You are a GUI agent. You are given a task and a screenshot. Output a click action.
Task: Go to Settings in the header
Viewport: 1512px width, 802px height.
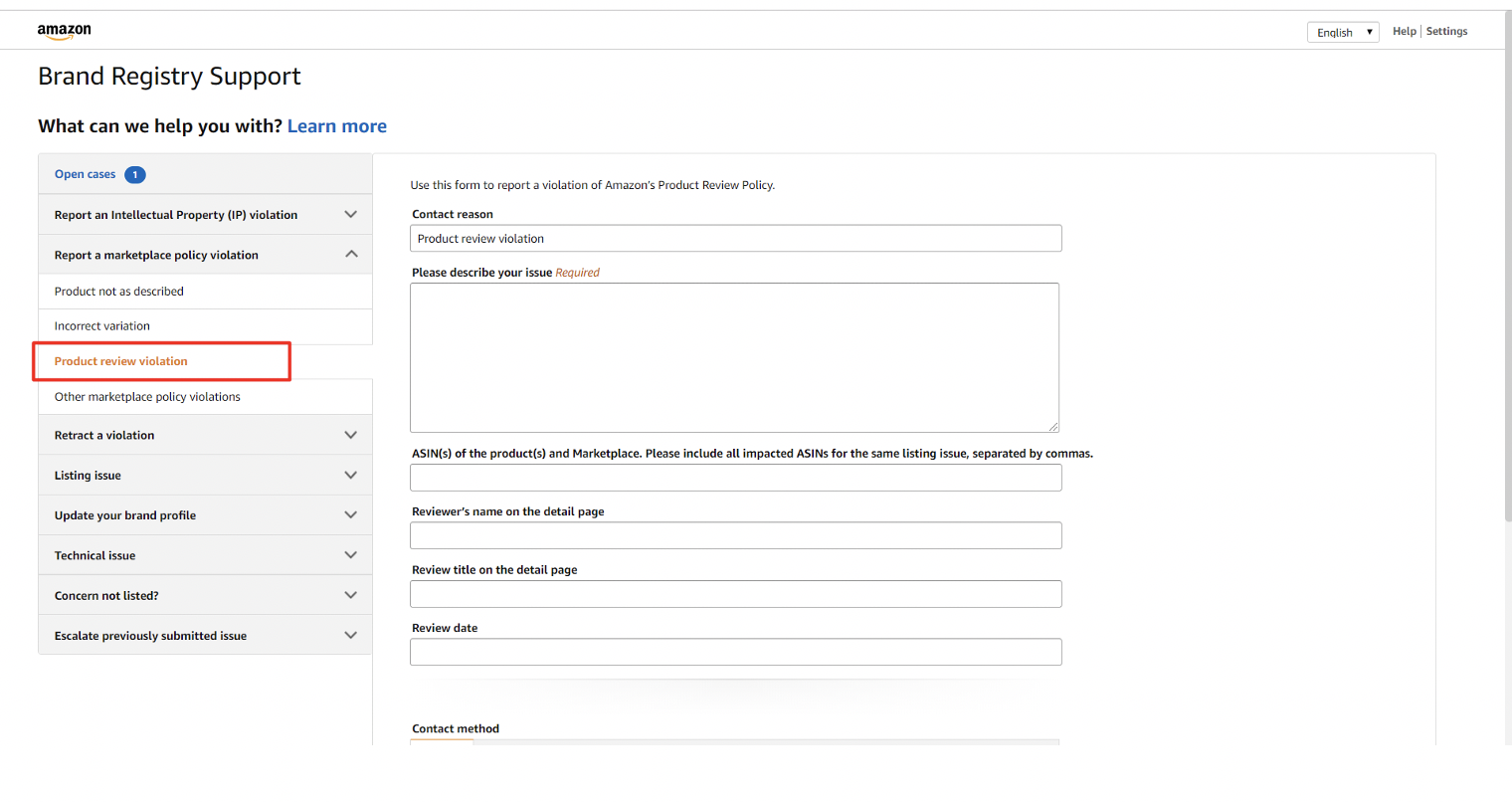[1446, 32]
